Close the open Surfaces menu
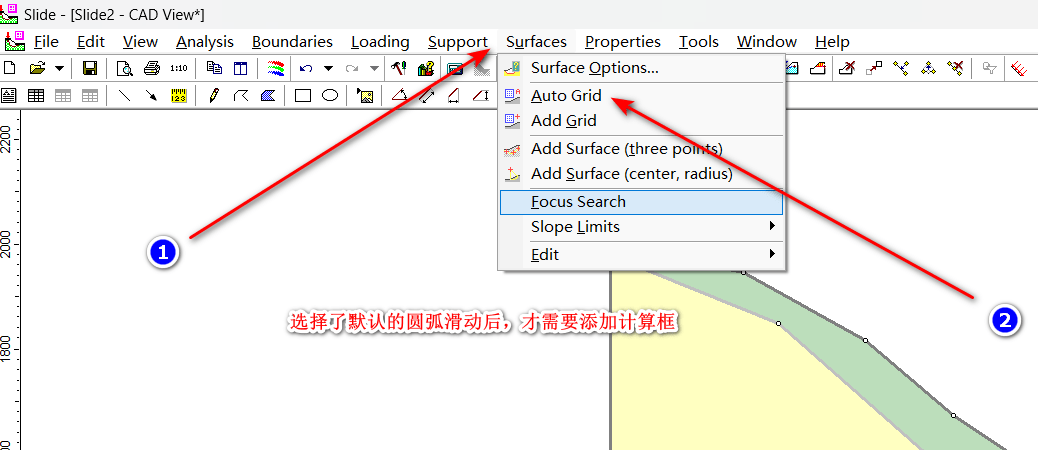This screenshot has width=1038, height=450. click(x=536, y=42)
